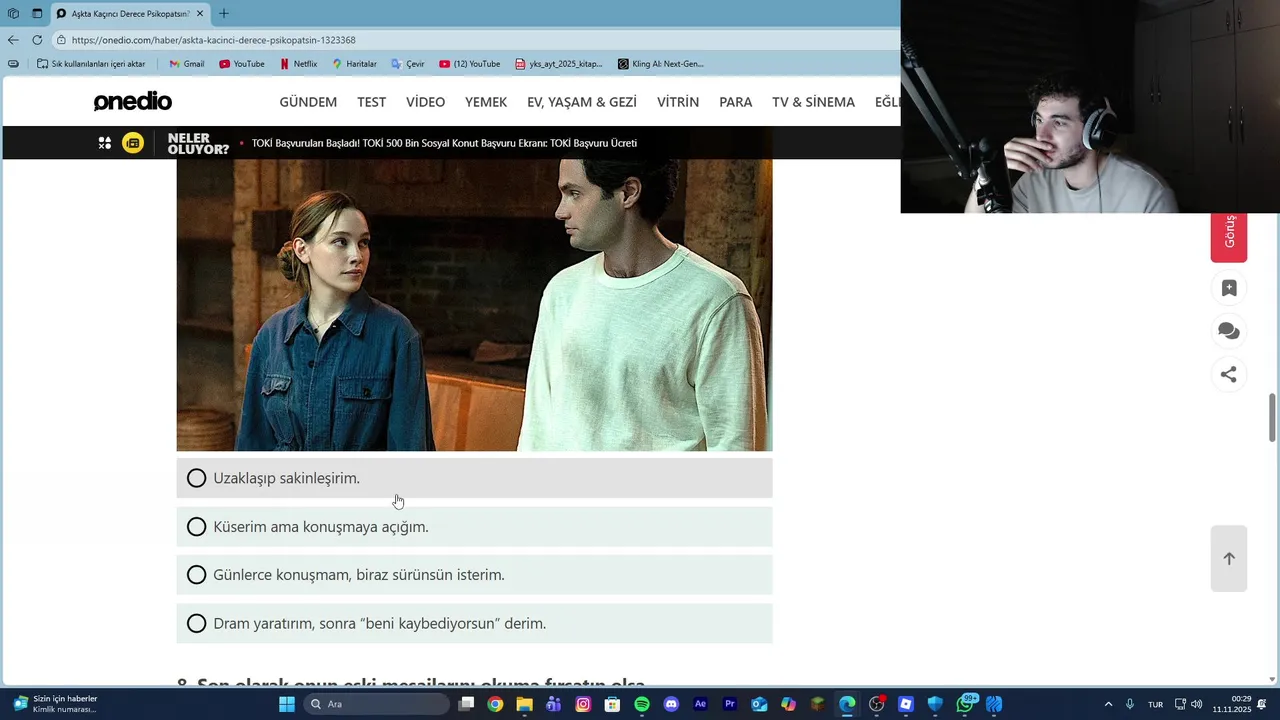This screenshot has height=720, width=1280.
Task: Click the yellow news icon in the ticker bar
Action: 133,143
